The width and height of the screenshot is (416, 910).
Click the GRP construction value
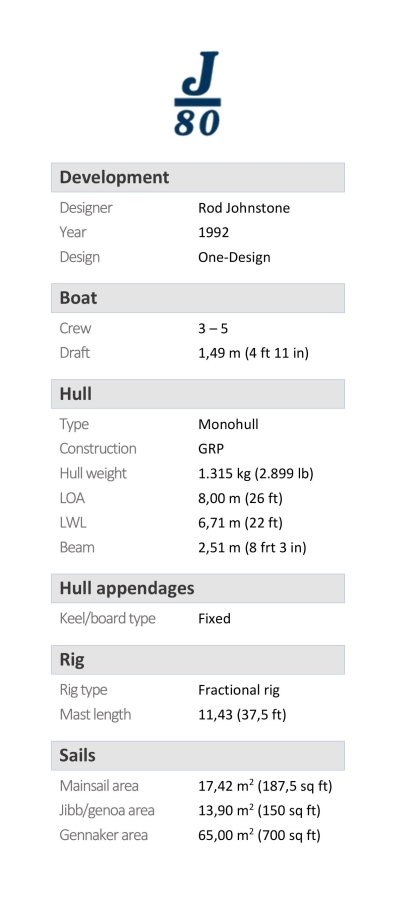coord(211,449)
